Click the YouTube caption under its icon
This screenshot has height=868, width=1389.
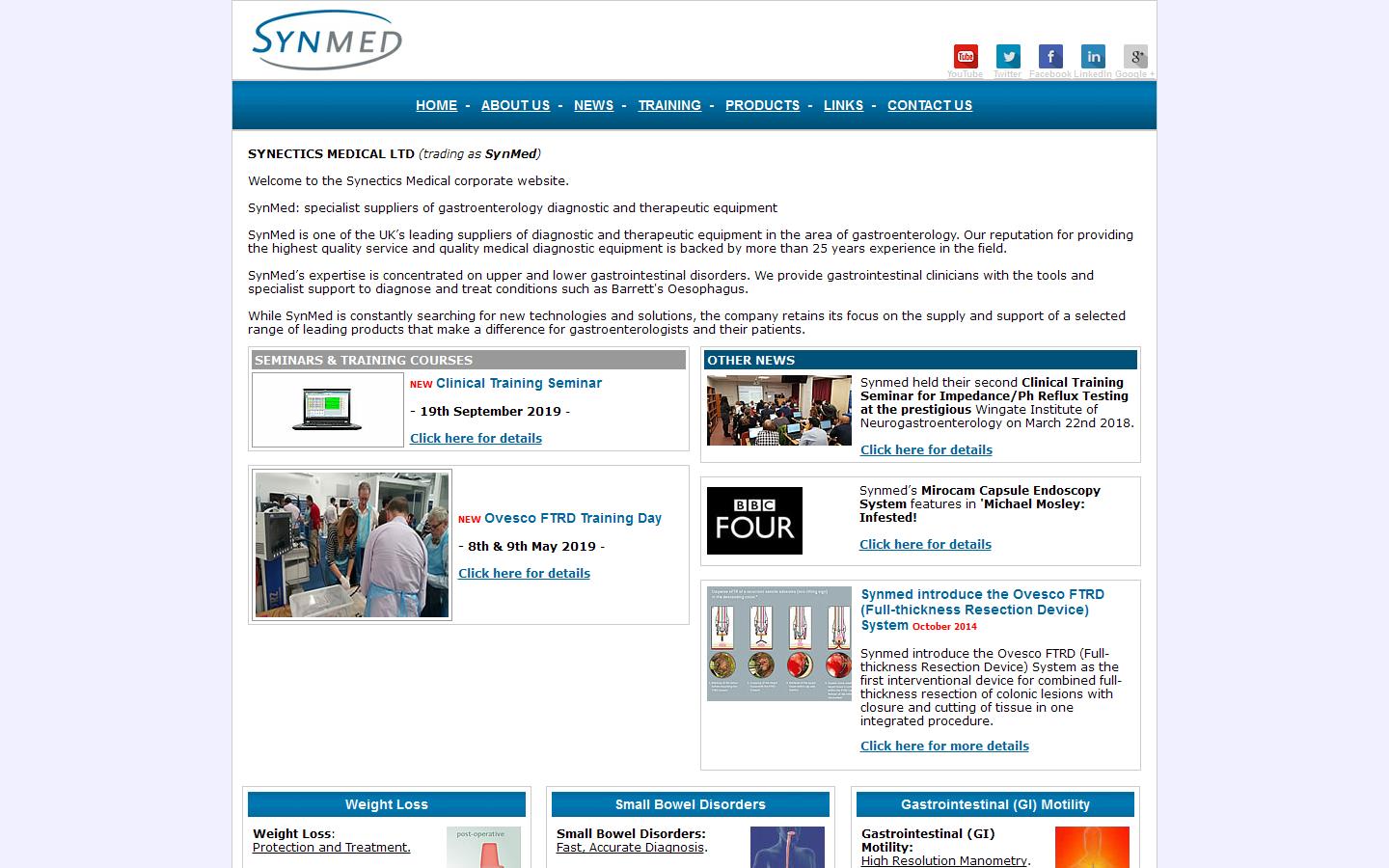click(965, 74)
